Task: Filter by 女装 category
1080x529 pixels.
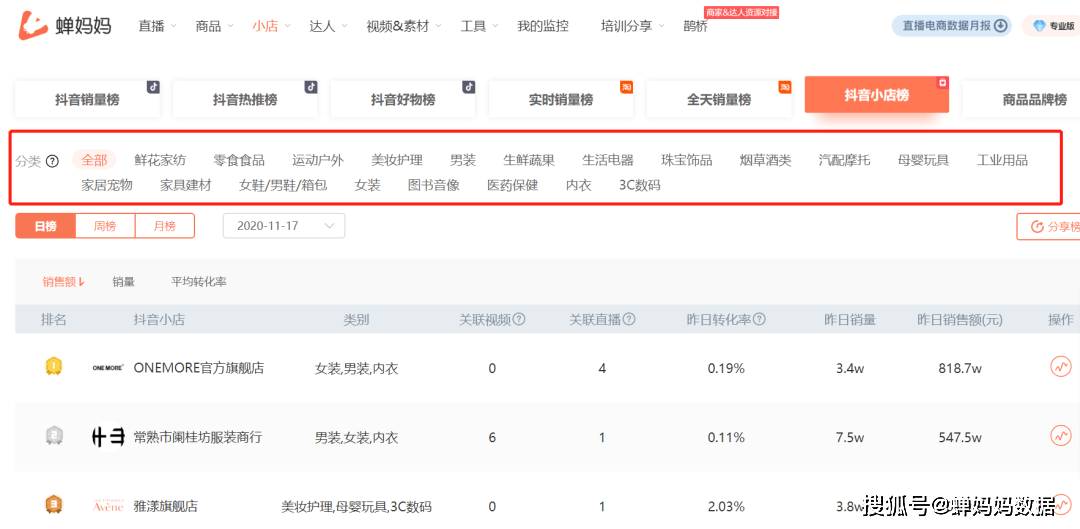Action: point(368,185)
